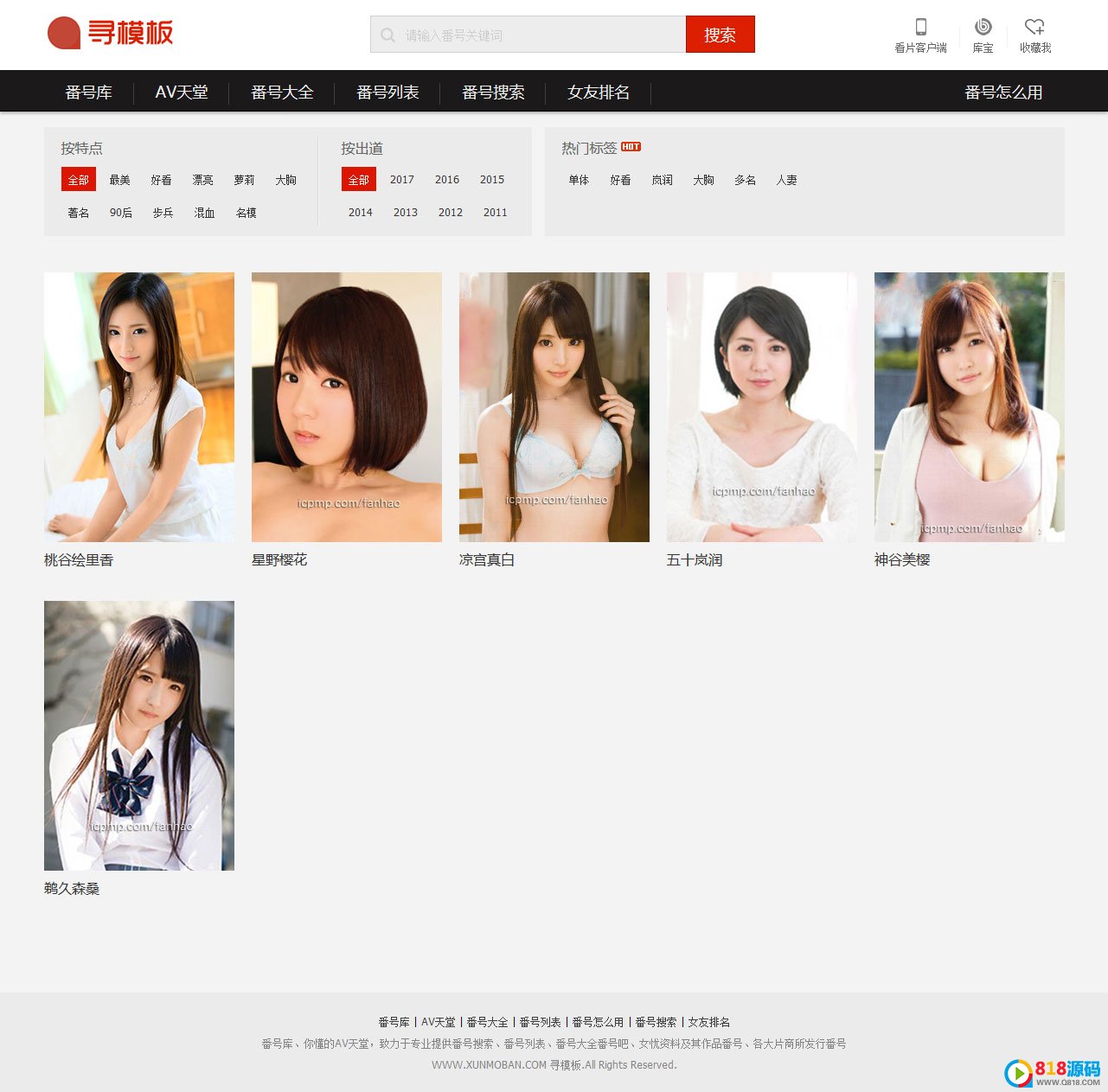The height and width of the screenshot is (1092, 1108).
Task: Open the 番号库 navigation menu item
Action: click(89, 92)
